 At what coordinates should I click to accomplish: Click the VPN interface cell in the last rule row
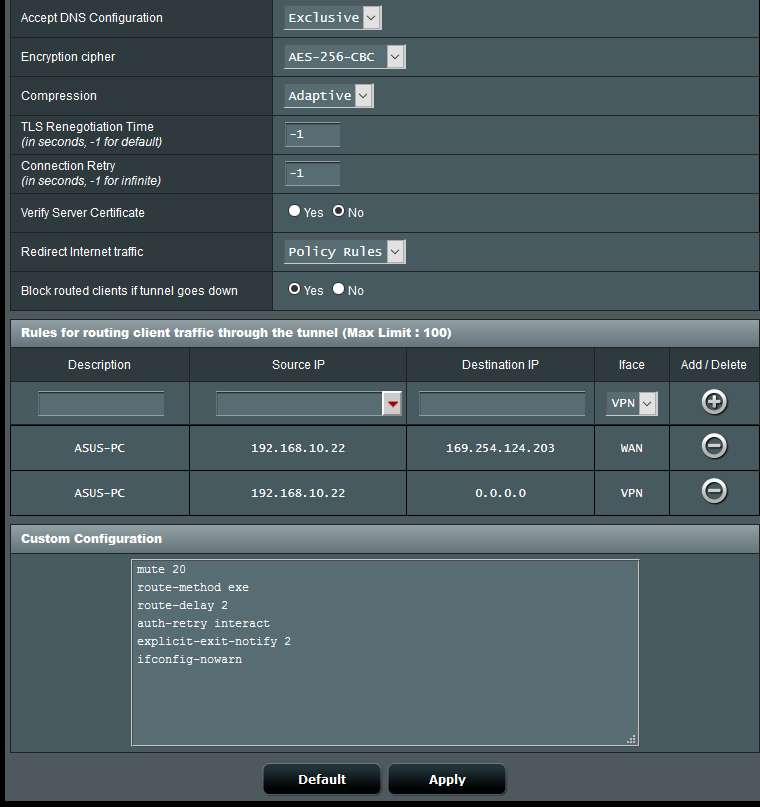coord(631,493)
